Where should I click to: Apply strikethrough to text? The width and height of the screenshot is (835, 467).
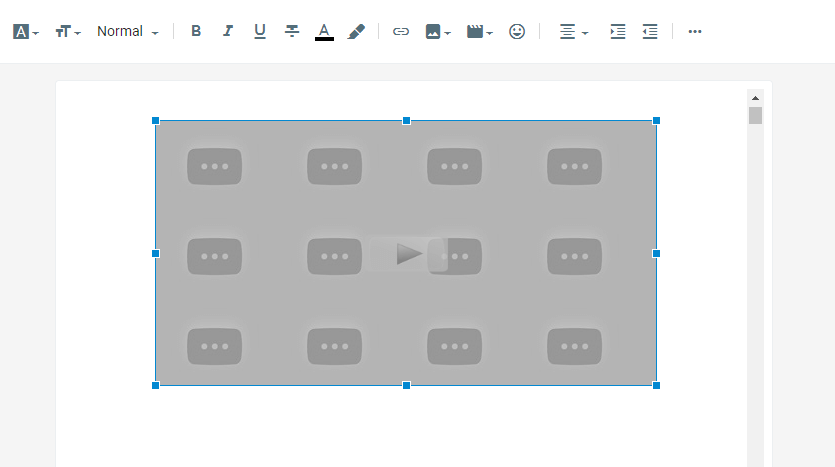tap(292, 31)
